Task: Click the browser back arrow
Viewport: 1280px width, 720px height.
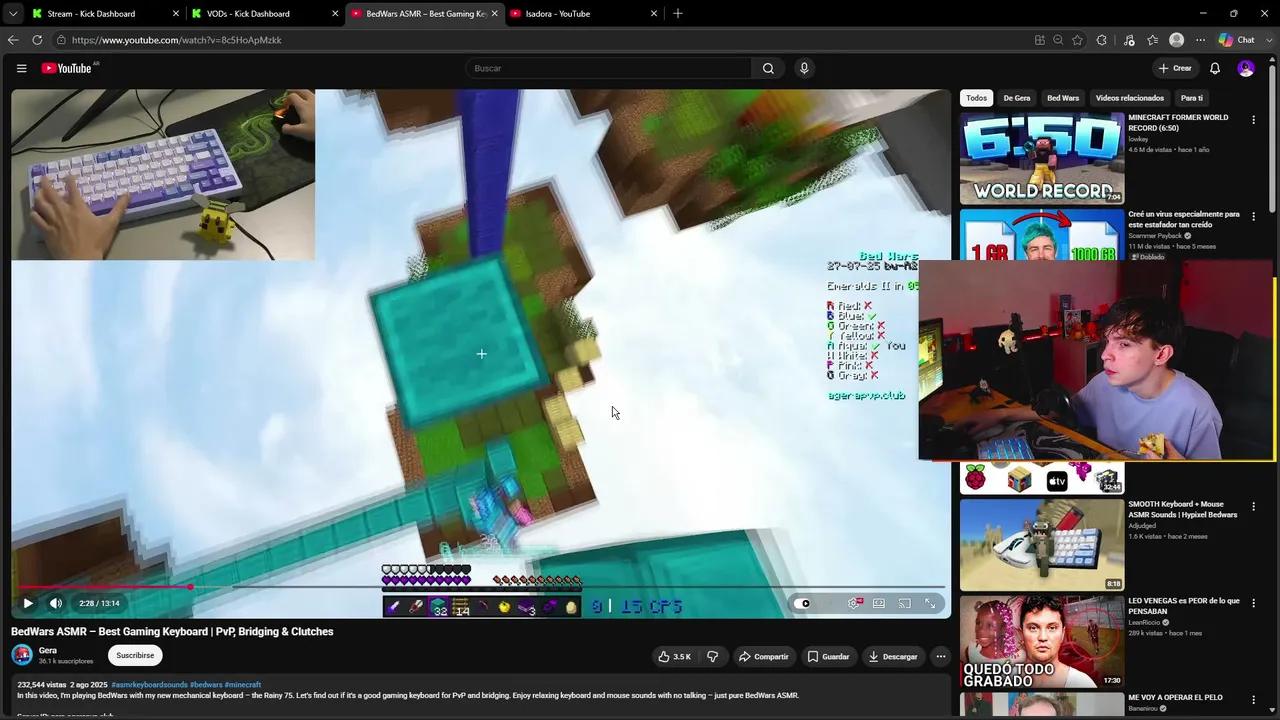Action: 13,40
